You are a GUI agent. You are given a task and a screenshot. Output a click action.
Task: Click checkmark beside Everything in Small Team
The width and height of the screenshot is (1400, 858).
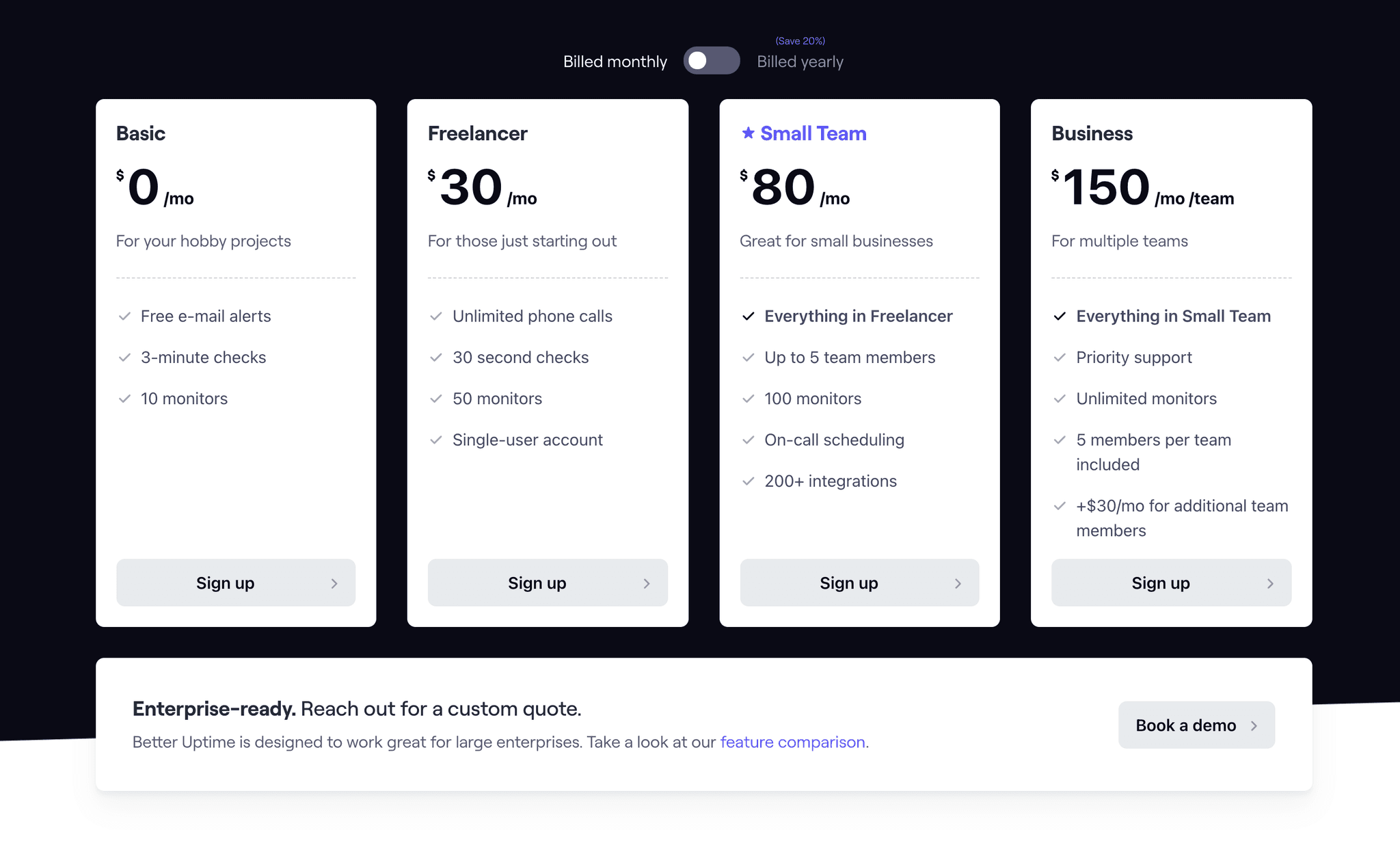pos(1059,316)
